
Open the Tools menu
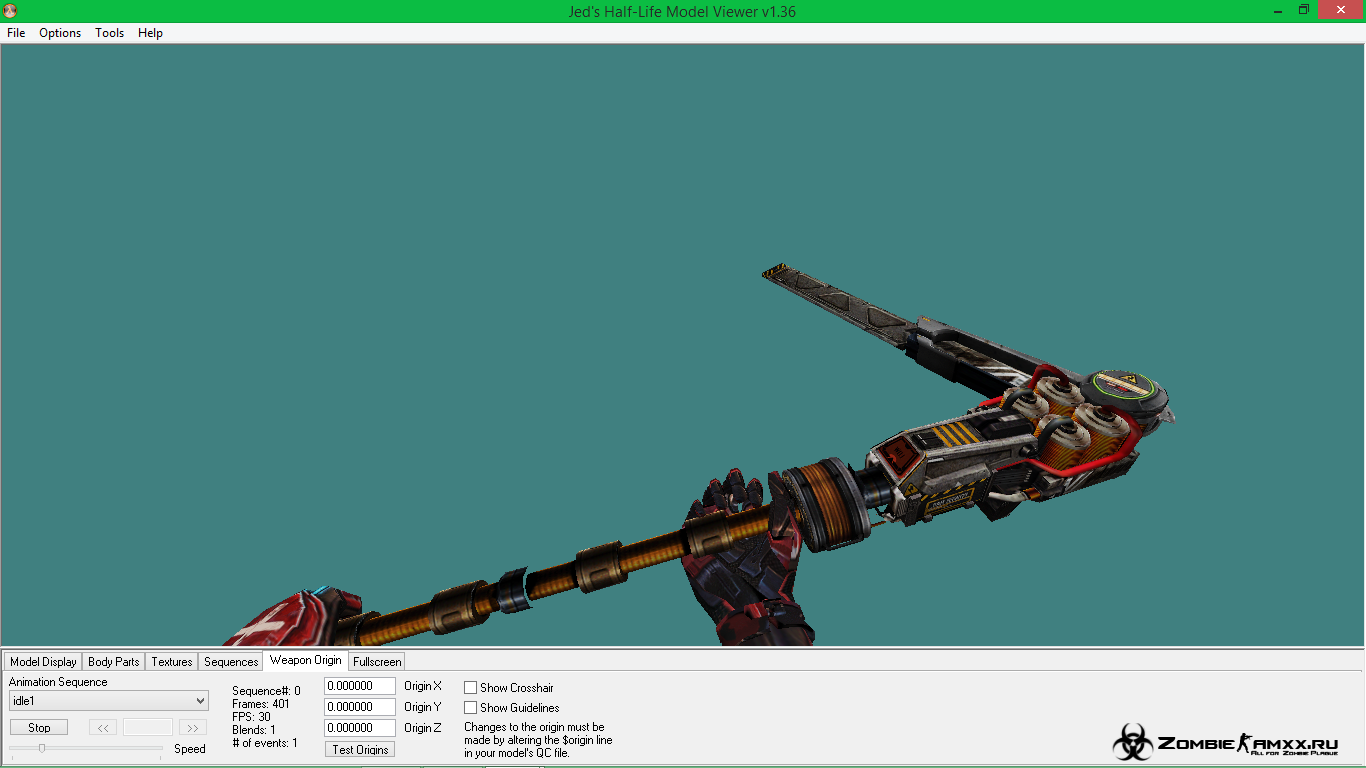click(x=109, y=33)
